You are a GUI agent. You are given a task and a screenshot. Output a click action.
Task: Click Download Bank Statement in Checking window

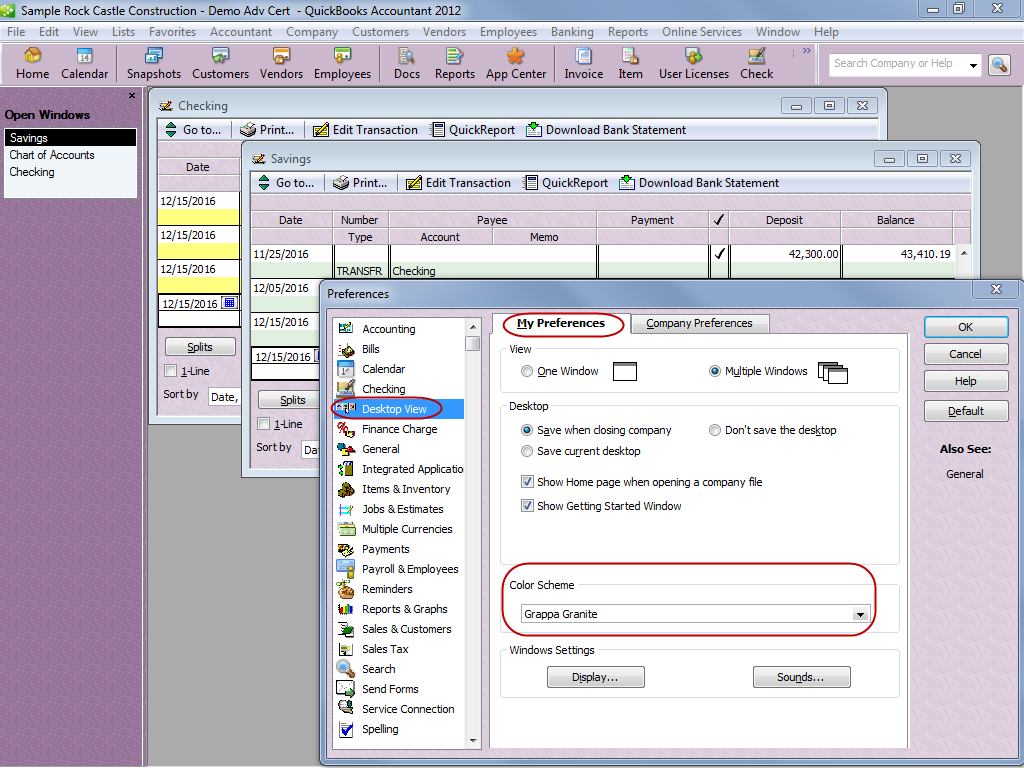click(606, 130)
